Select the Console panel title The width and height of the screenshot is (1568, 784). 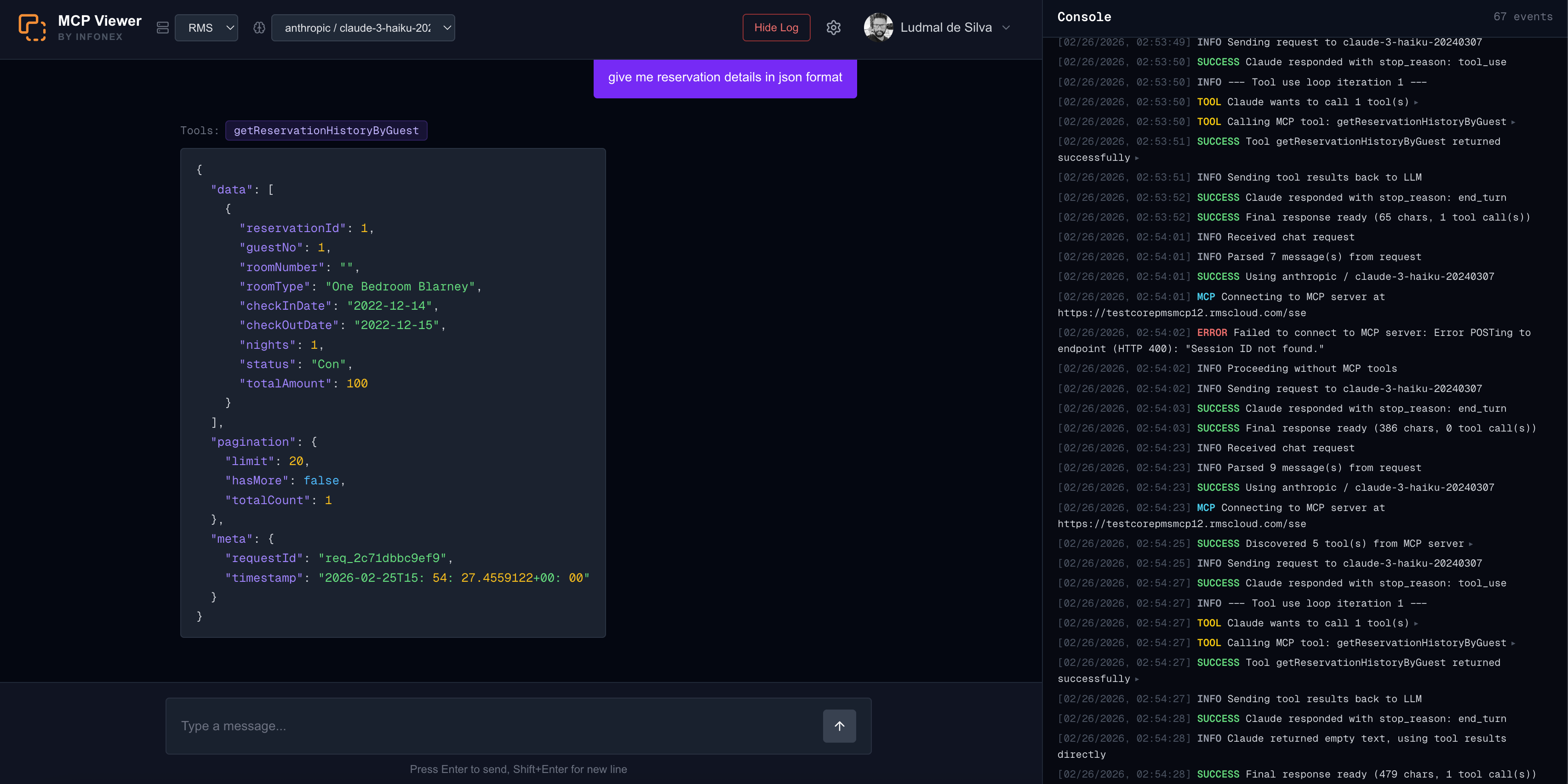1083,17
